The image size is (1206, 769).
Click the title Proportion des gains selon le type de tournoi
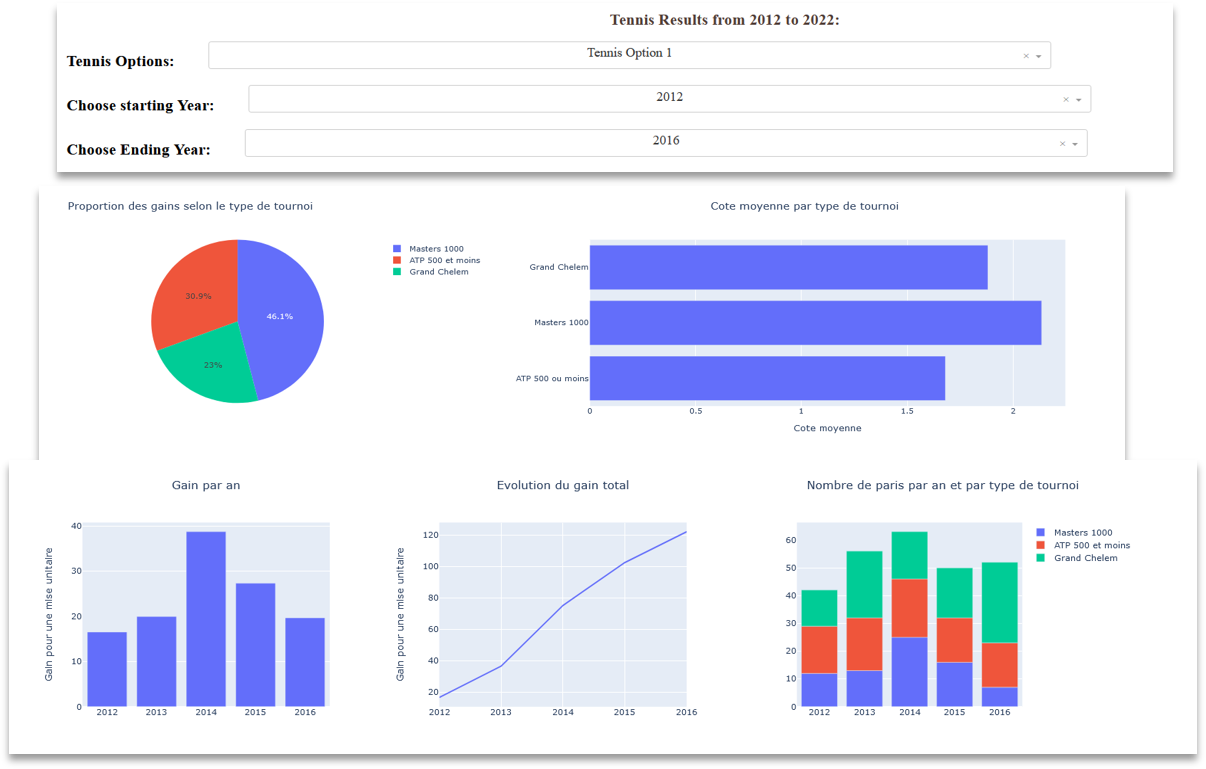[190, 206]
